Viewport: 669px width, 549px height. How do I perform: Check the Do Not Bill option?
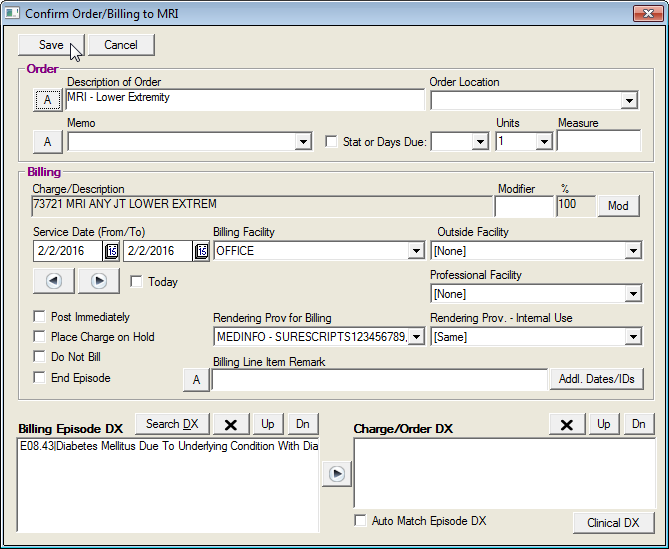(x=39, y=357)
